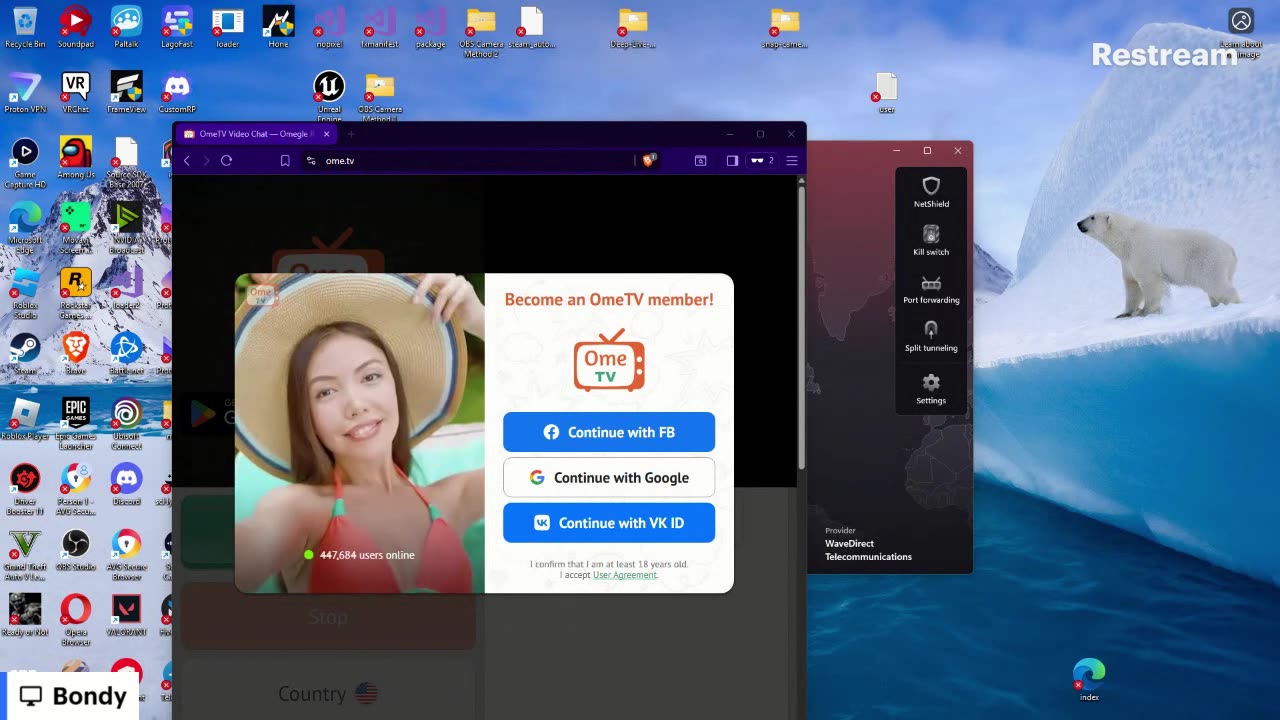Viewport: 1280px width, 720px height.
Task: Select the Roblox Player desktop shortcut
Action: click(25, 420)
